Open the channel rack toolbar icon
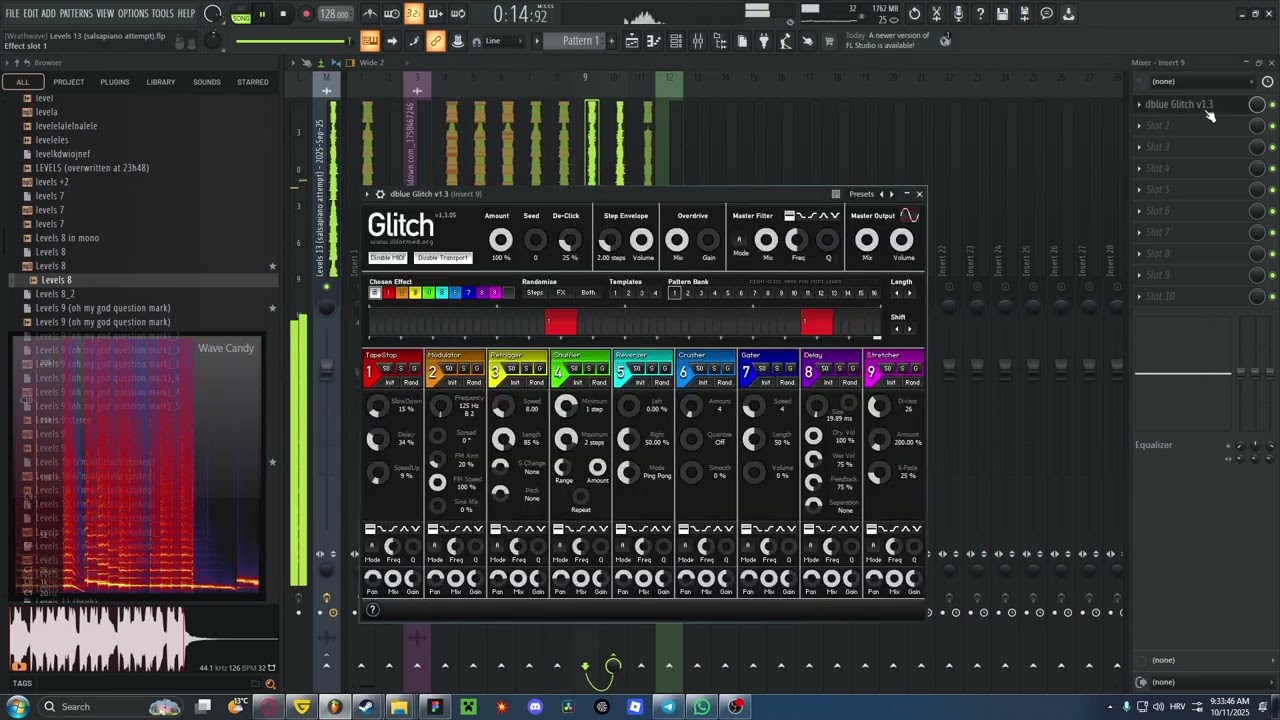Viewport: 1280px width, 720px height. (x=676, y=41)
